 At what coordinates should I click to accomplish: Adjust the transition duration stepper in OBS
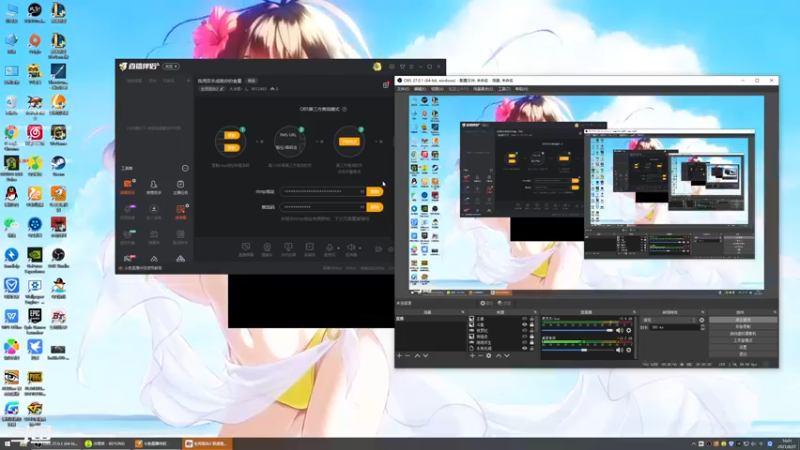pos(702,327)
